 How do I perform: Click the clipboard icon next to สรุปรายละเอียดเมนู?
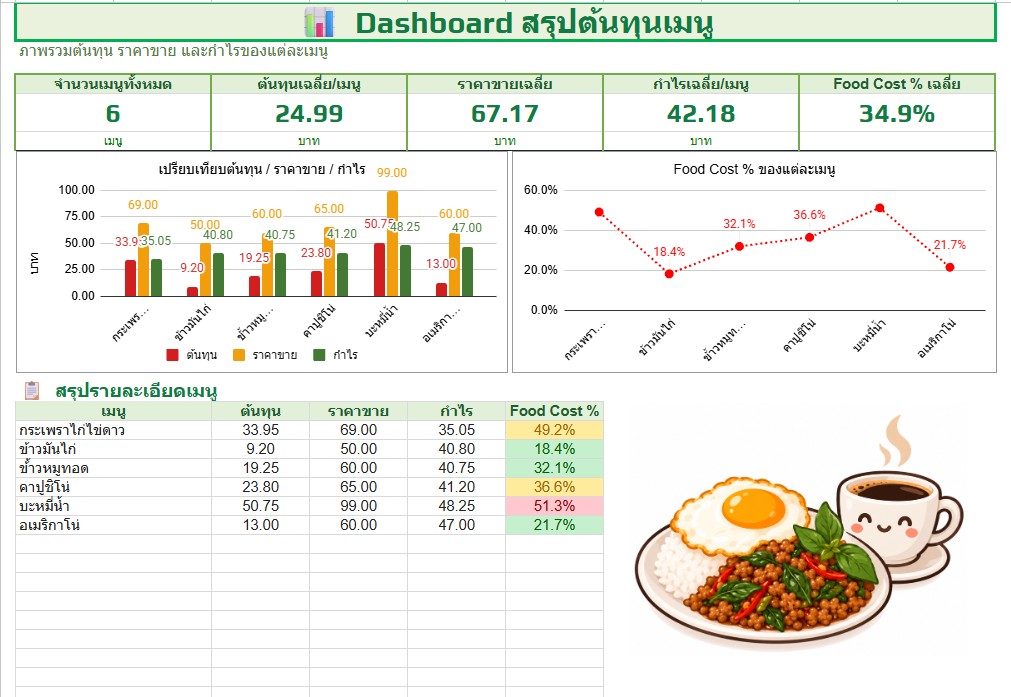pyautogui.click(x=32, y=391)
